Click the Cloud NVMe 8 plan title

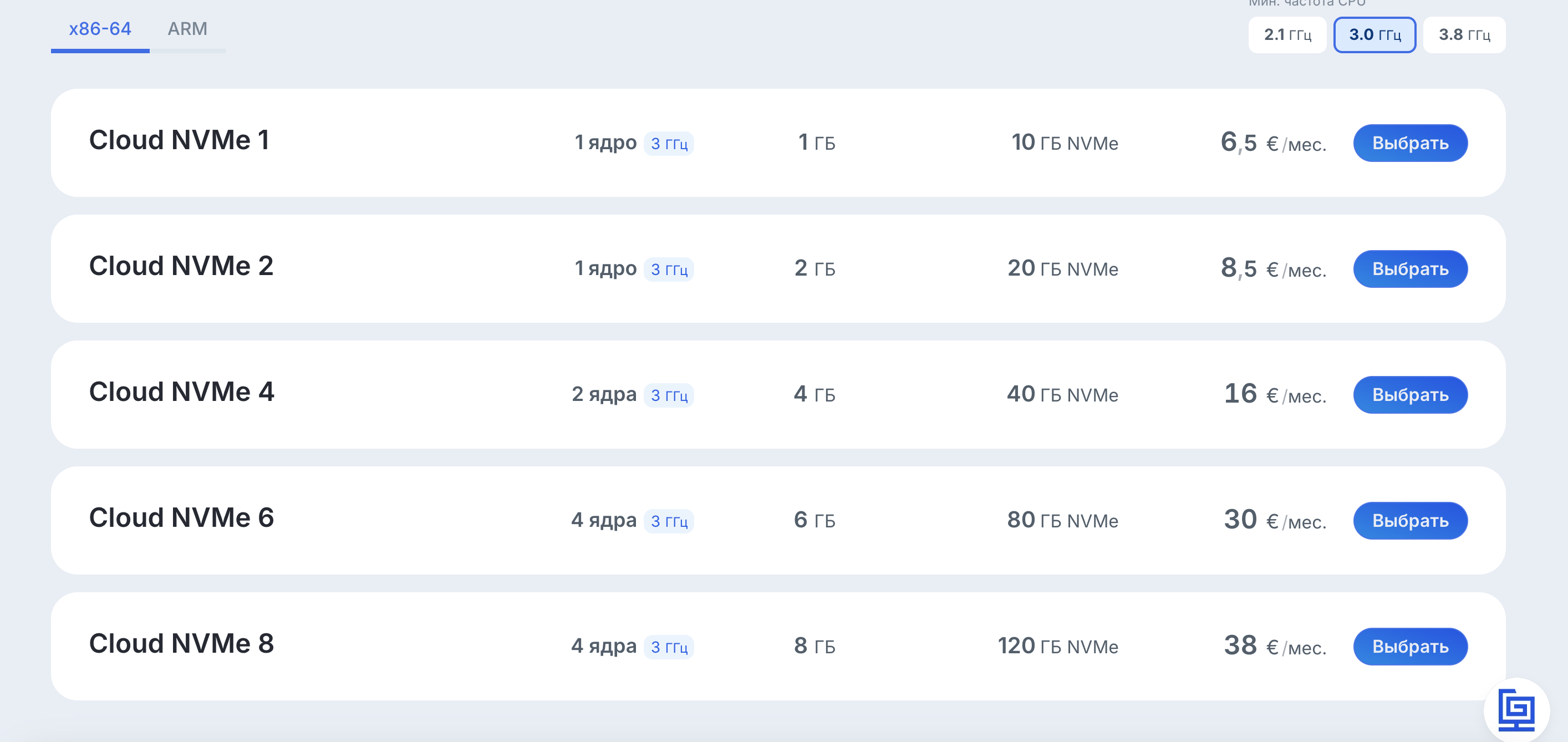pos(181,644)
